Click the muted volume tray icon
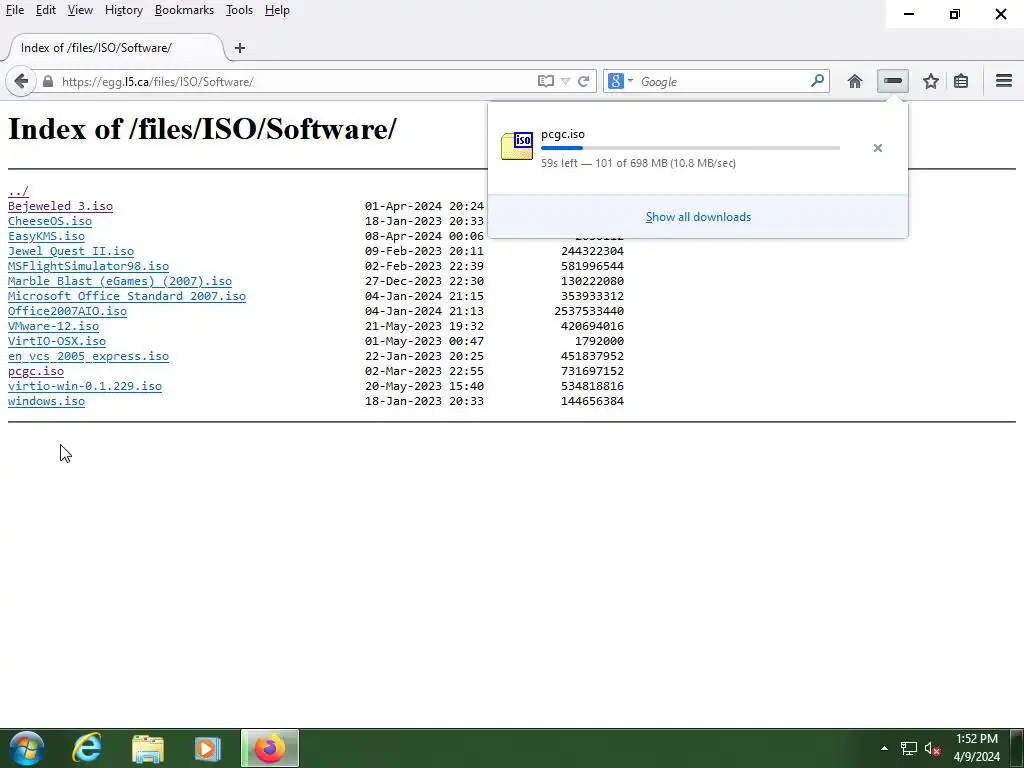1024x768 pixels. click(x=932, y=748)
